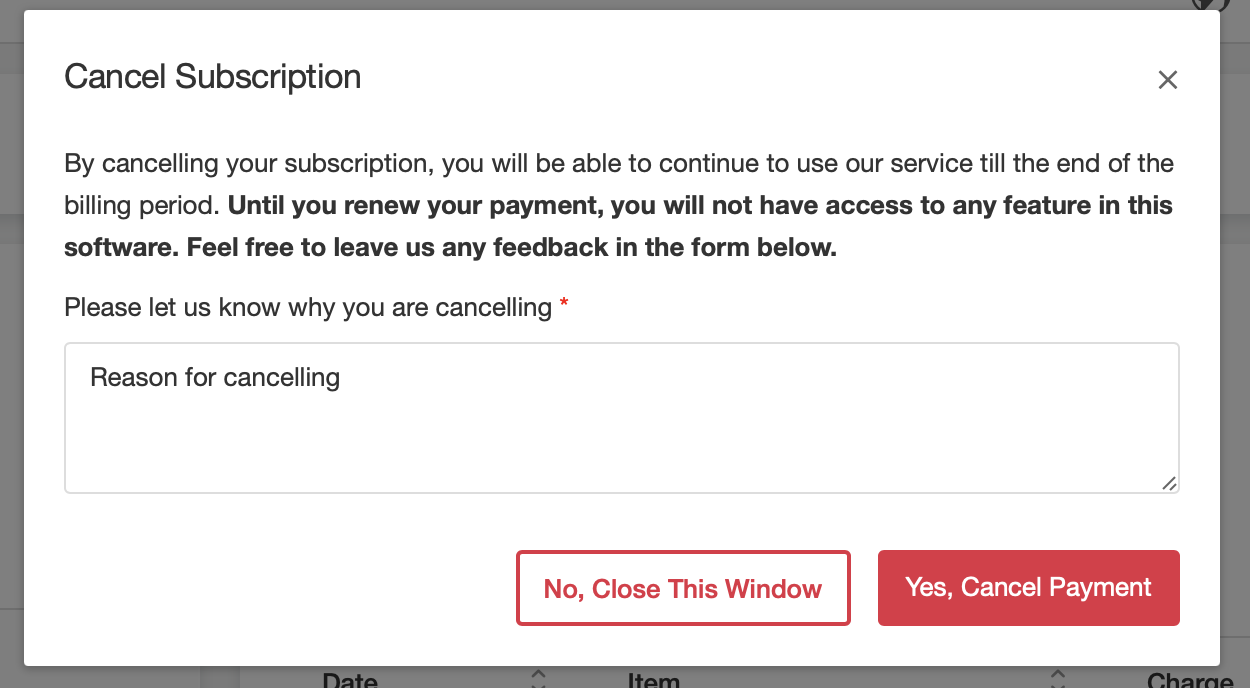Click the Item column sort arrows
This screenshot has height=688, width=1250.
[1058, 679]
